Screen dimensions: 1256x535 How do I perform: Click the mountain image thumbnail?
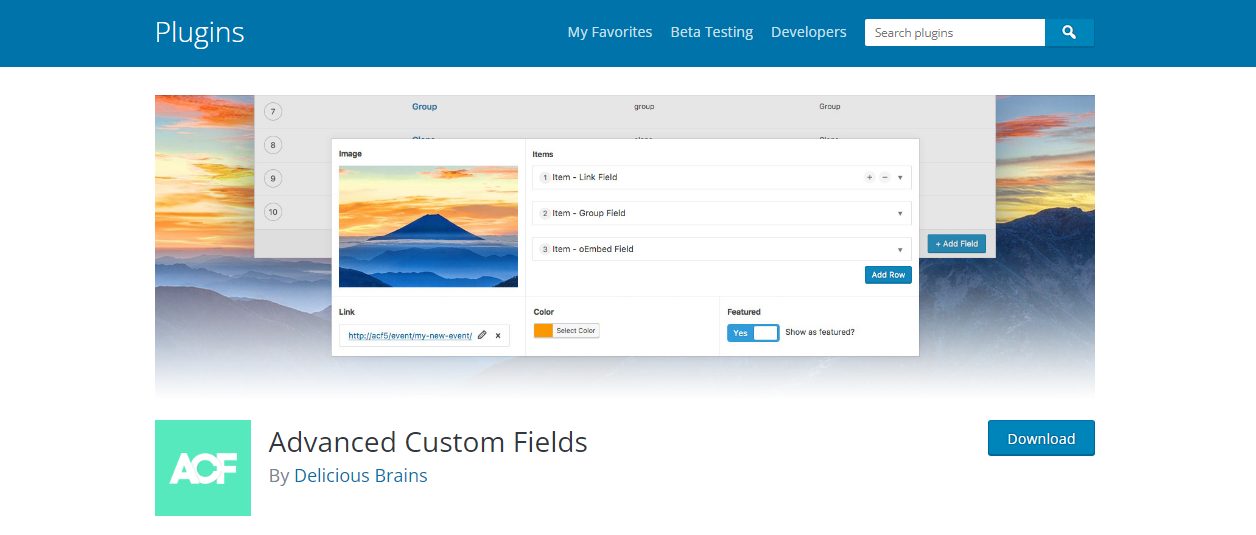click(x=428, y=226)
